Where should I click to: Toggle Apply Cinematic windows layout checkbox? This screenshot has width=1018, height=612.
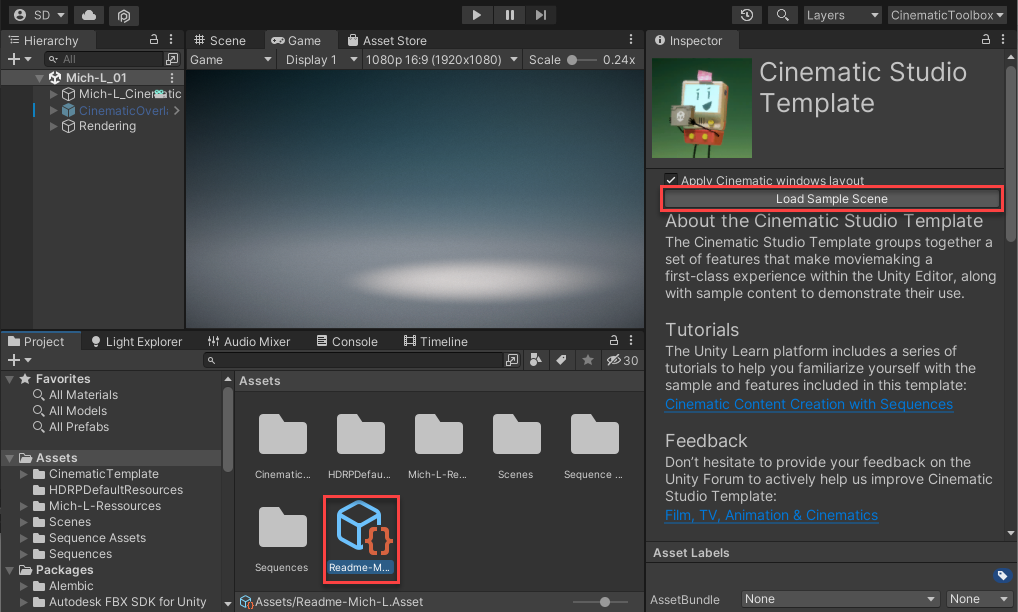click(671, 181)
